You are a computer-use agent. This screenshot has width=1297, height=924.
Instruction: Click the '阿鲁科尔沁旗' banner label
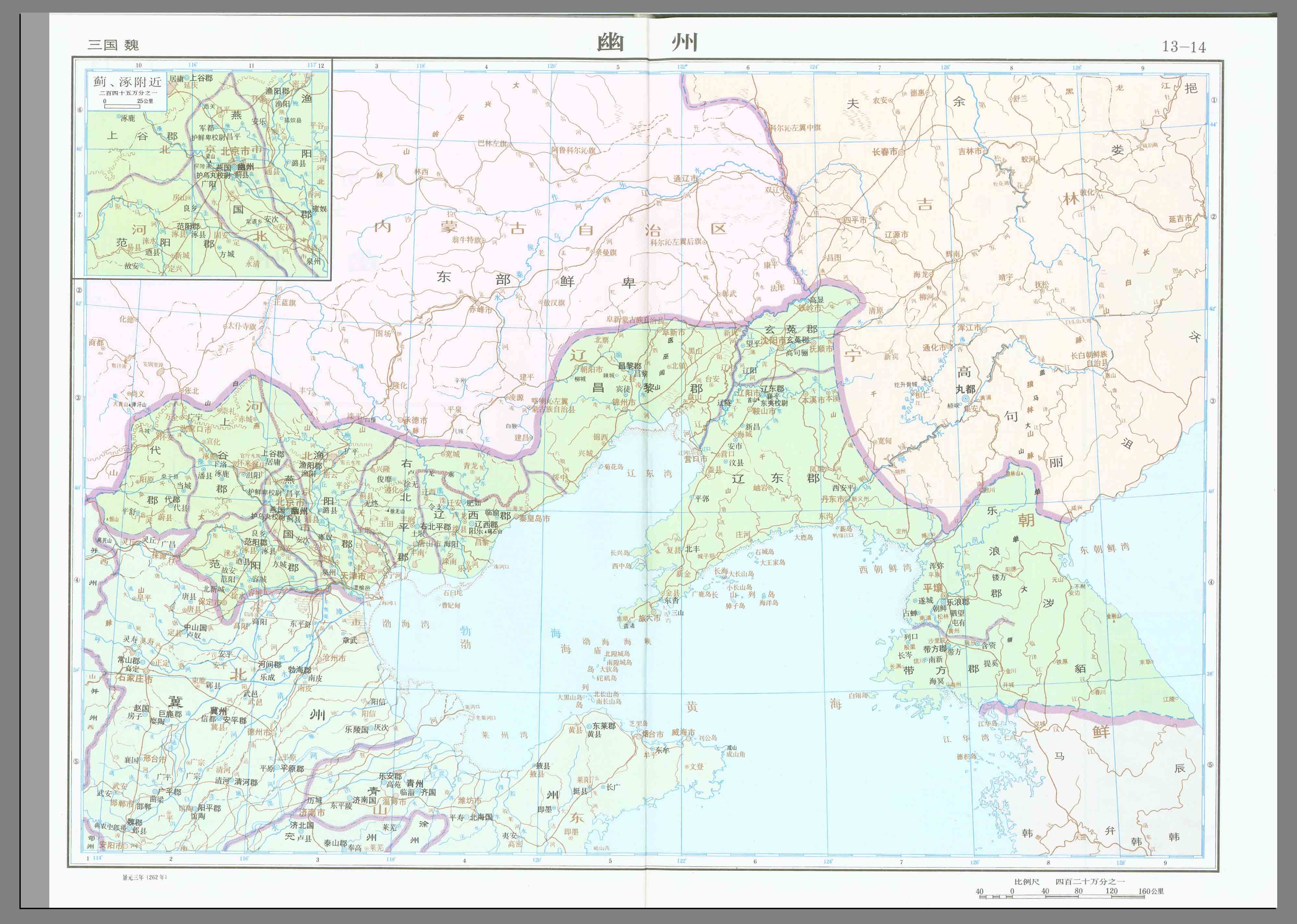tap(573, 150)
